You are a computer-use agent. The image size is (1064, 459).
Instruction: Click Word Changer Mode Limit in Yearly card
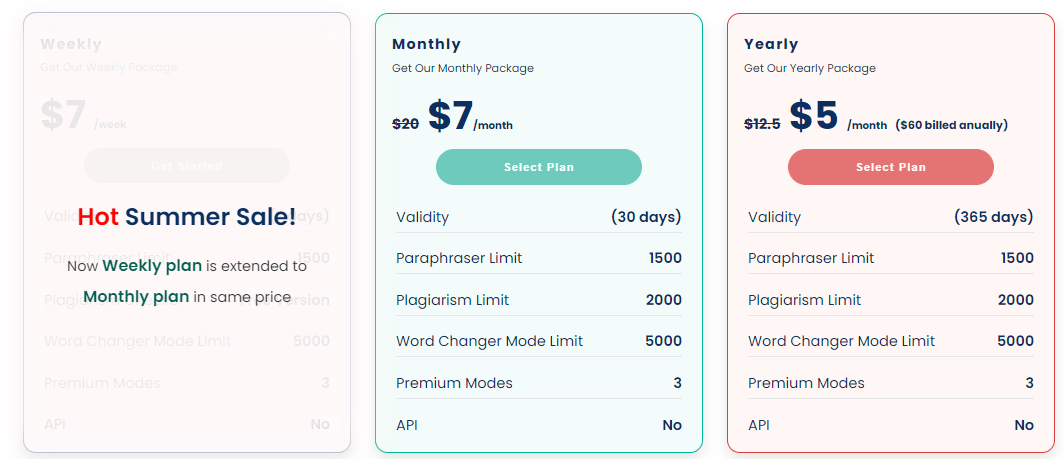tap(841, 341)
